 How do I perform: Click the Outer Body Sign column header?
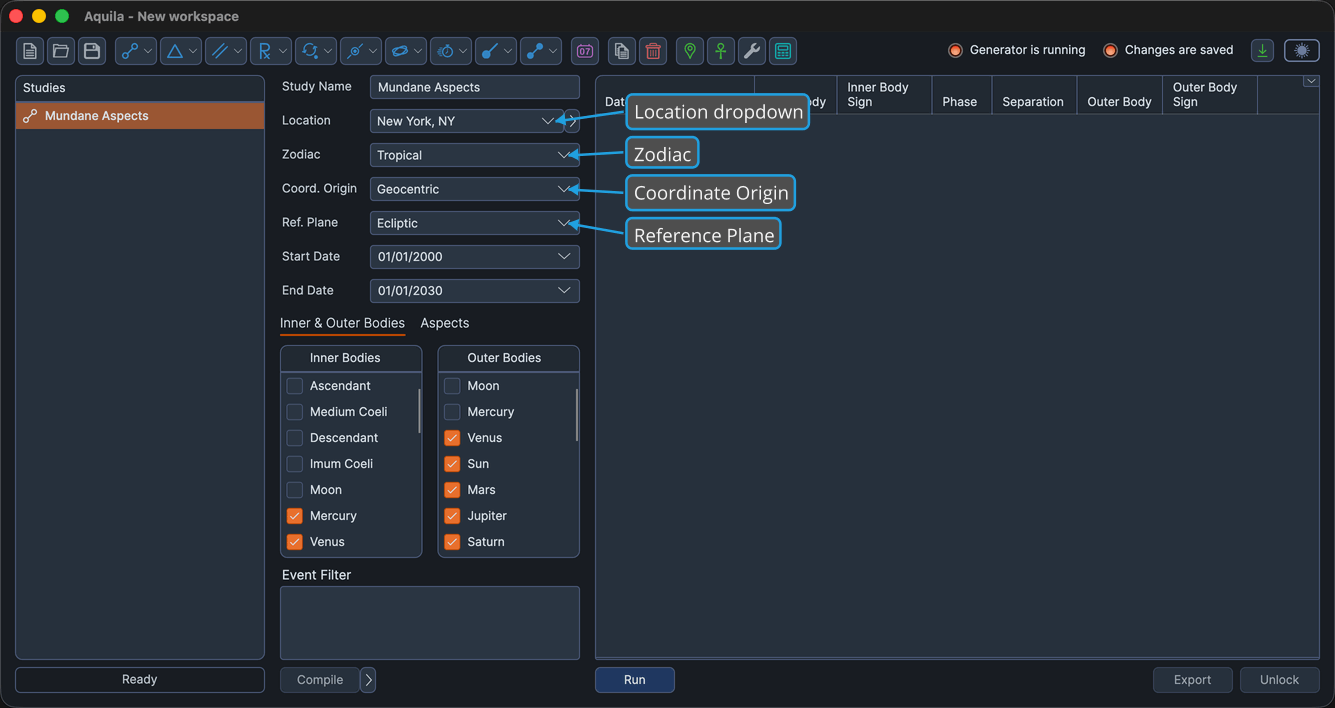click(x=1209, y=95)
